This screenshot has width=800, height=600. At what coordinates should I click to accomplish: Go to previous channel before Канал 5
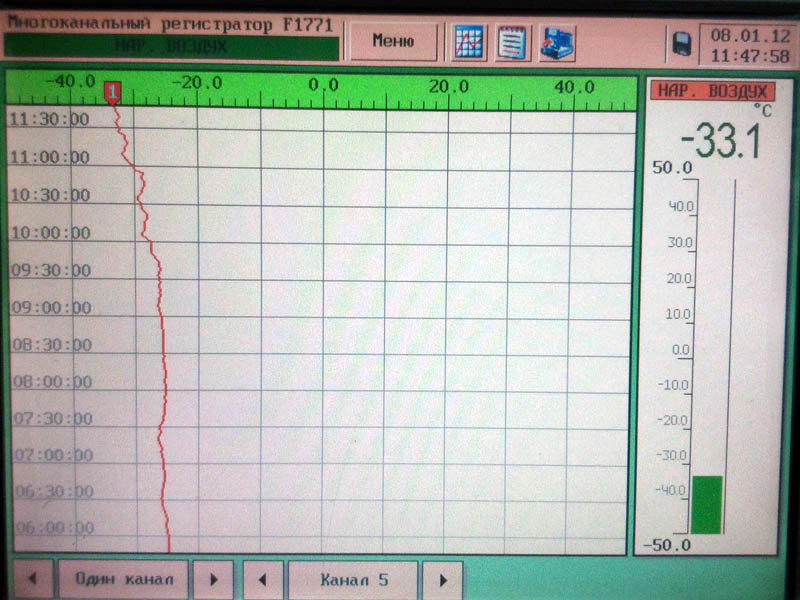tap(263, 579)
